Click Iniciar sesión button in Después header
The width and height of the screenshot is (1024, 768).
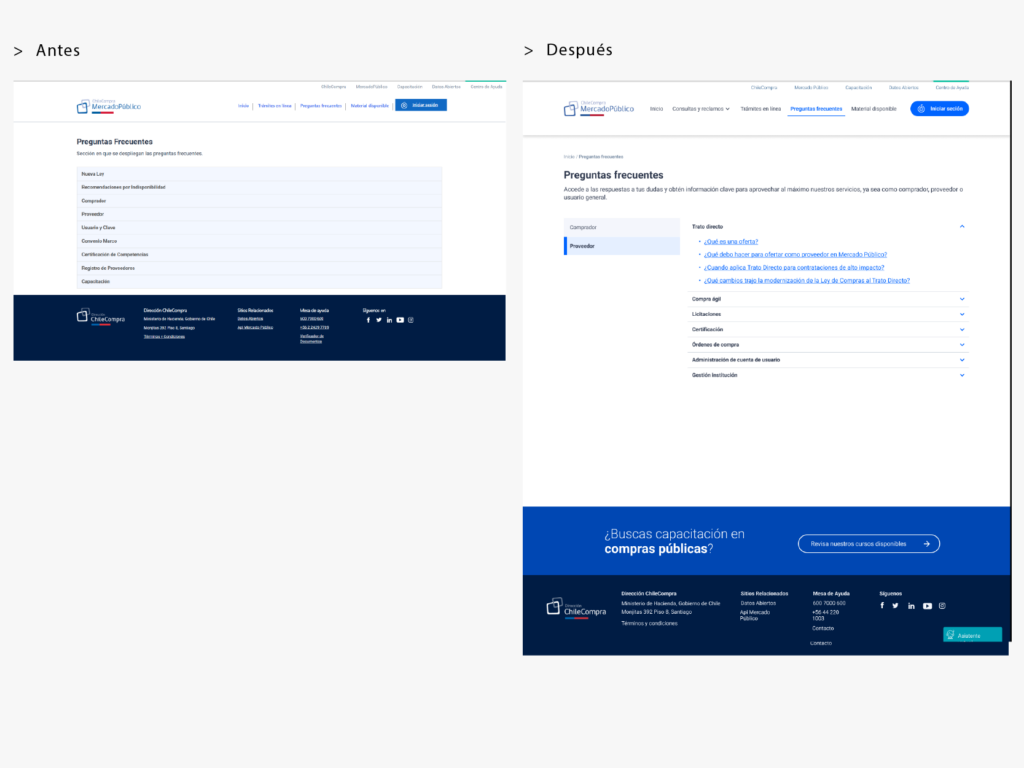pos(940,109)
